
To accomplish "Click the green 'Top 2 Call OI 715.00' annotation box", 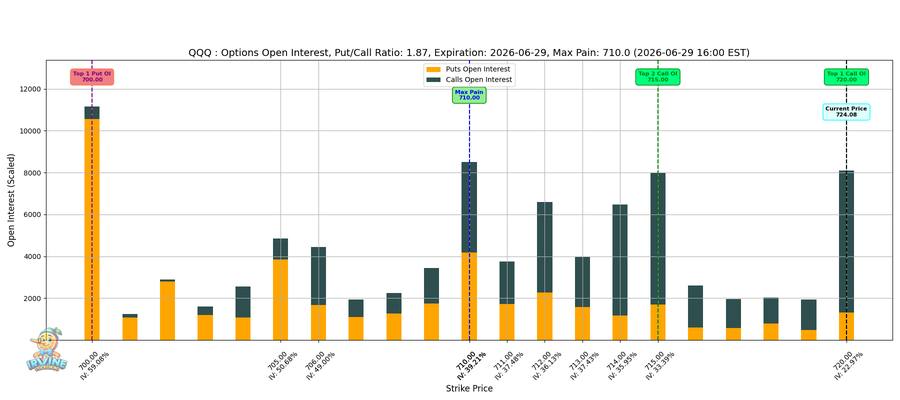I will (658, 77).
